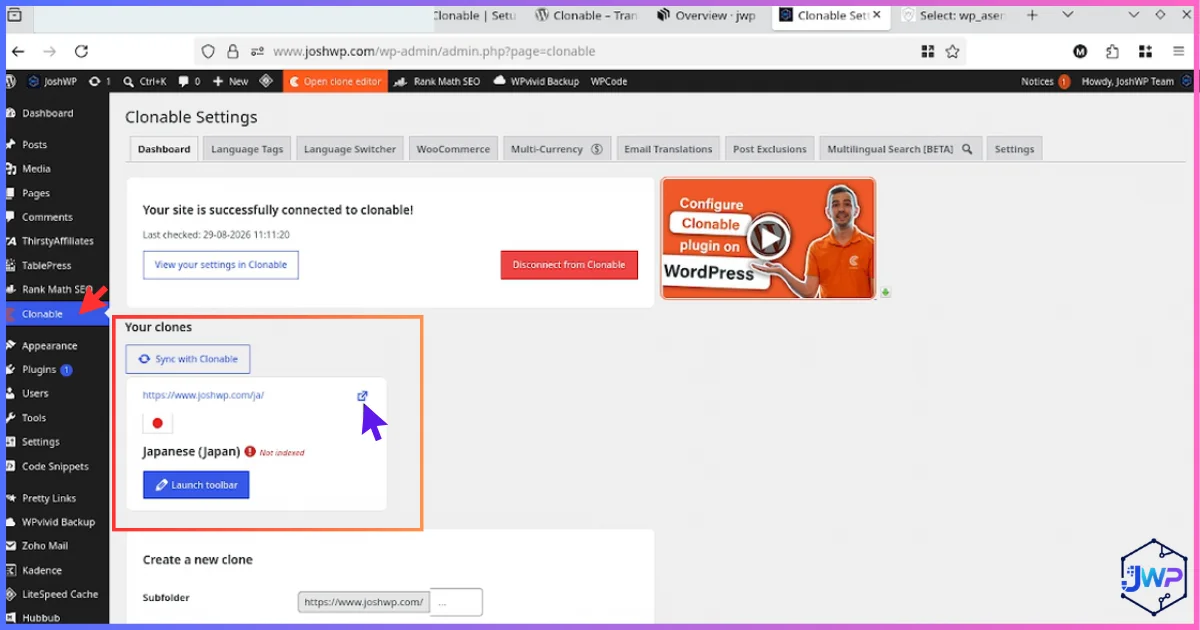Viewport: 1200px width, 630px height.
Task: Open the grid extension icon in address bar
Action: (928, 52)
